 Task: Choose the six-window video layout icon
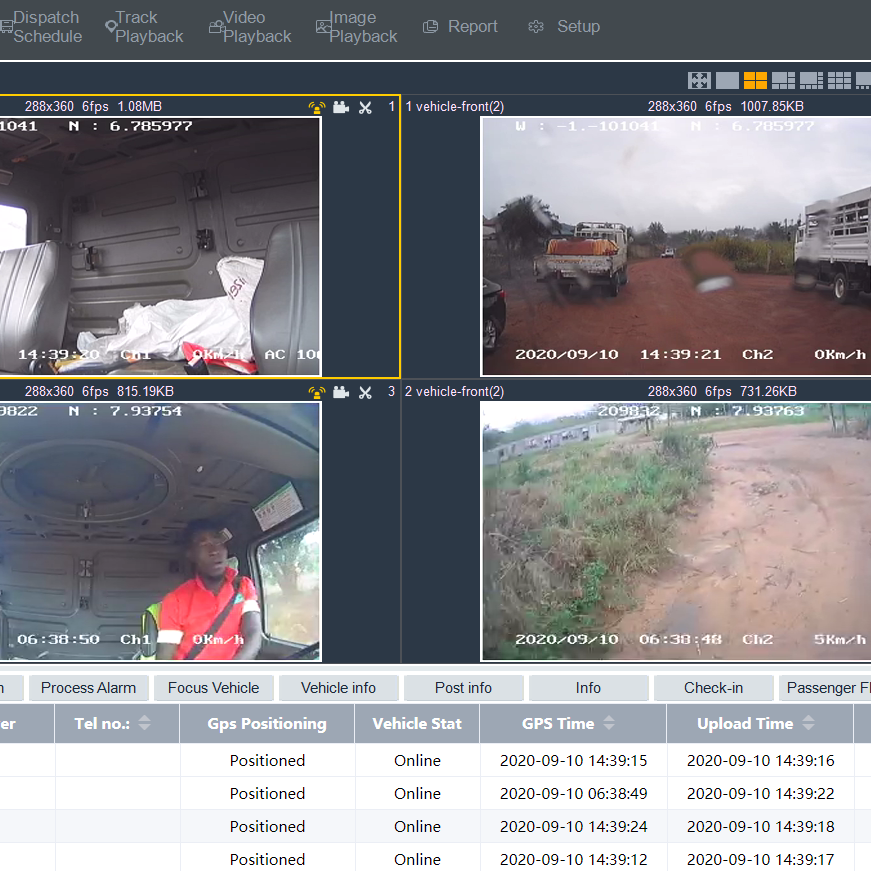pyautogui.click(x=783, y=81)
